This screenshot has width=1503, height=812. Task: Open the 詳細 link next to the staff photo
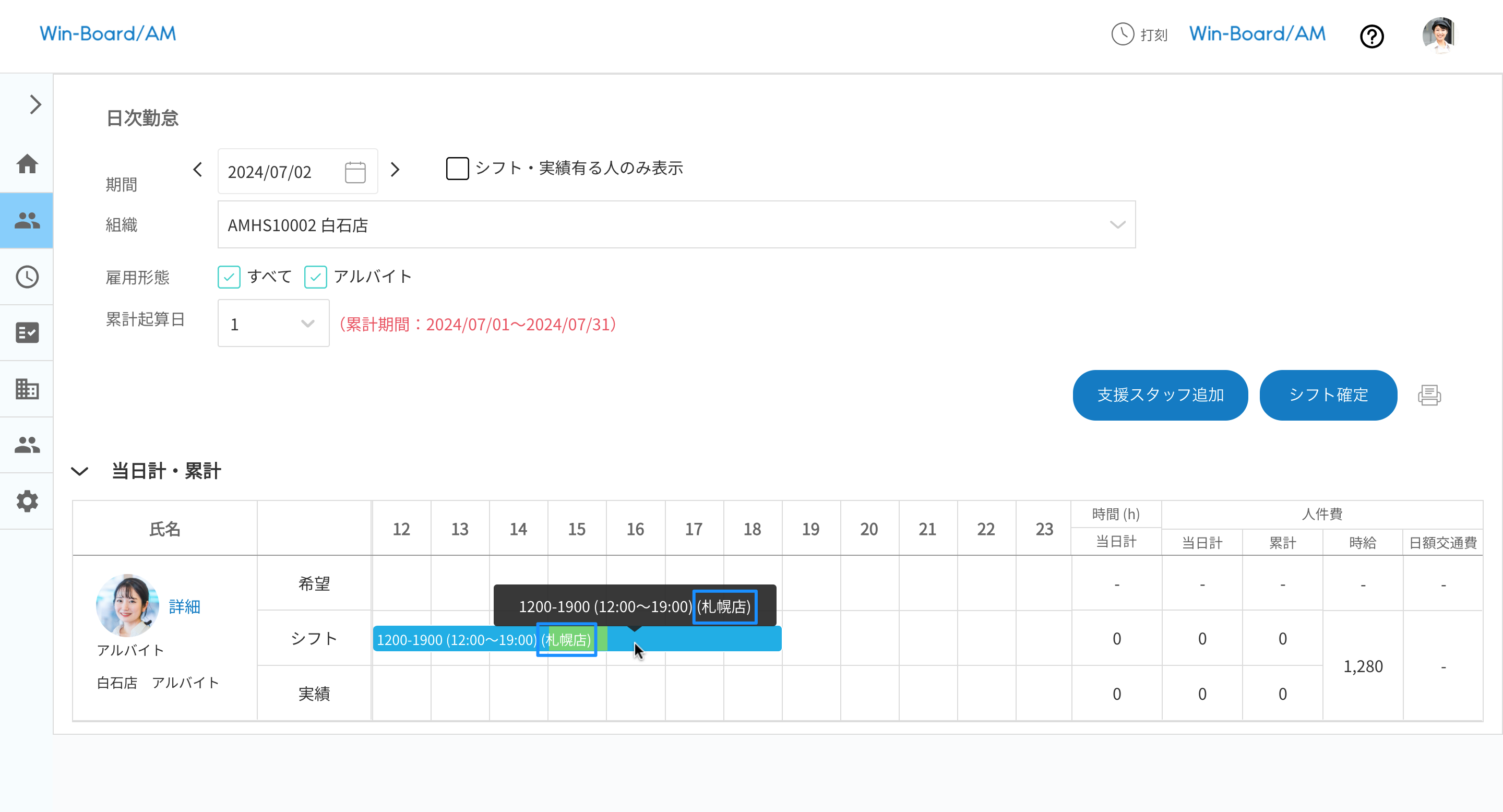coord(184,607)
